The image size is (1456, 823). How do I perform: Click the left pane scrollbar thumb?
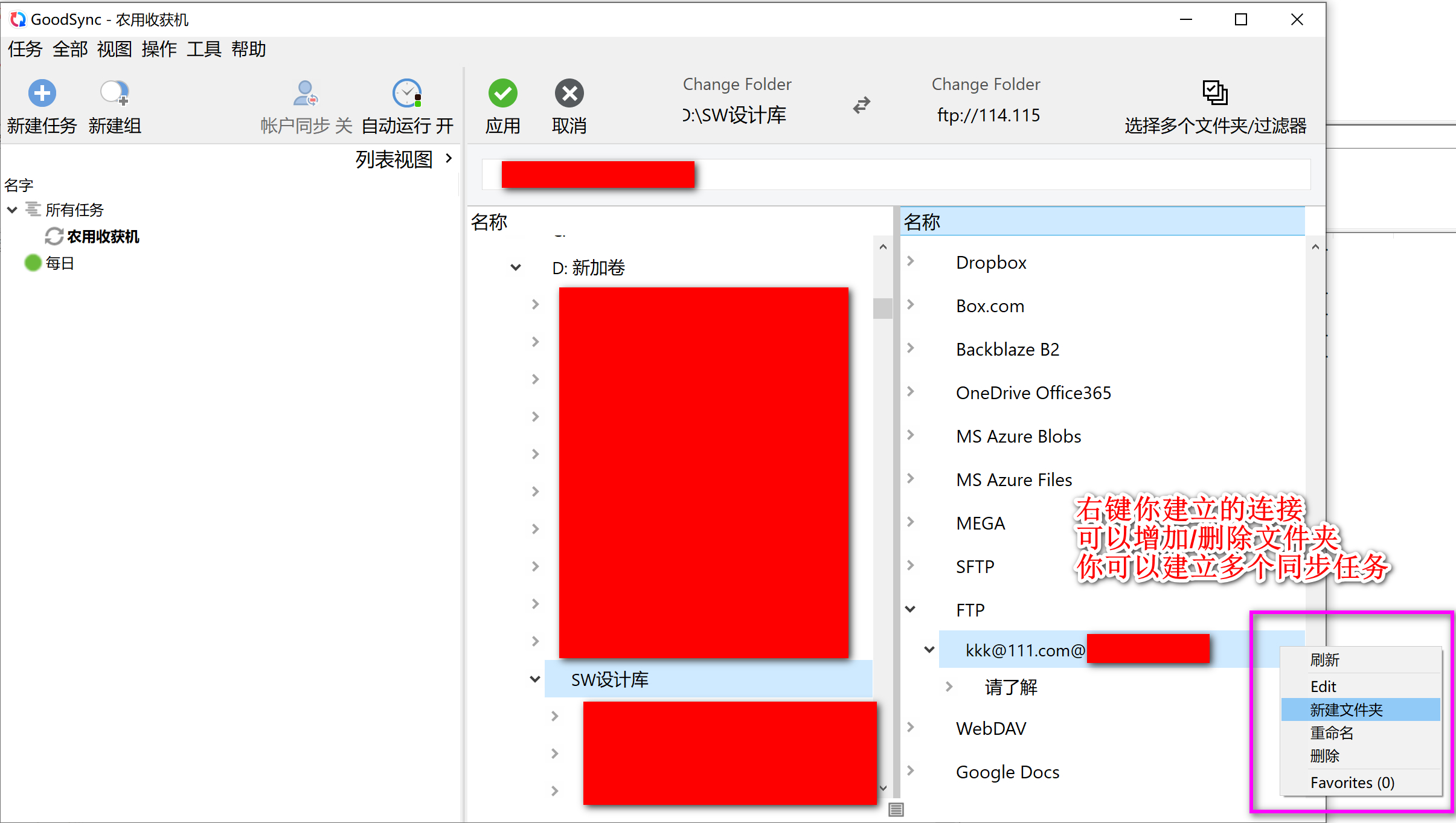point(882,308)
